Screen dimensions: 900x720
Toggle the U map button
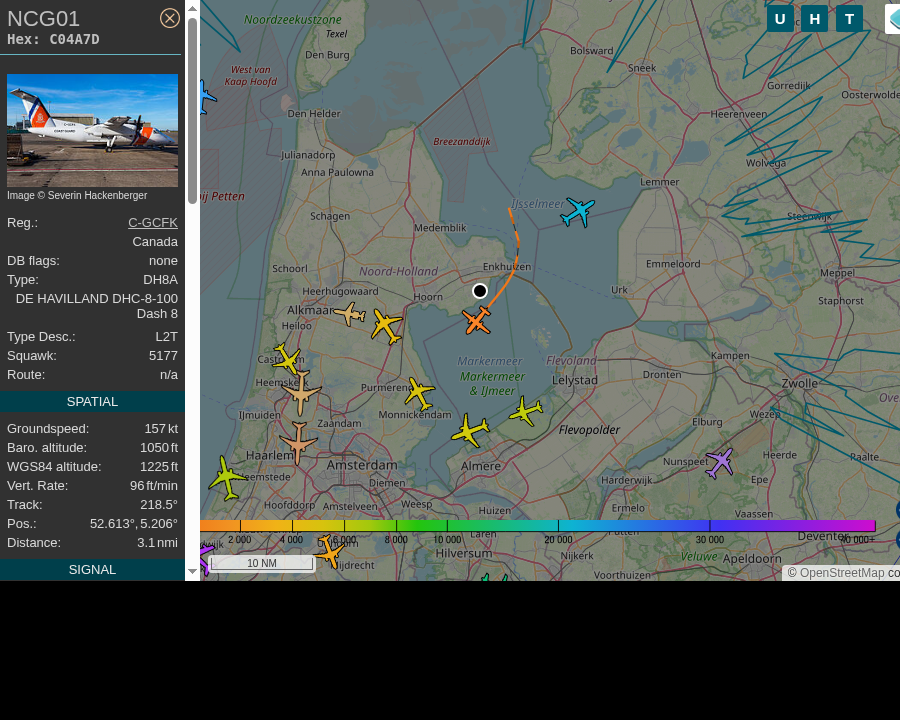point(780,19)
